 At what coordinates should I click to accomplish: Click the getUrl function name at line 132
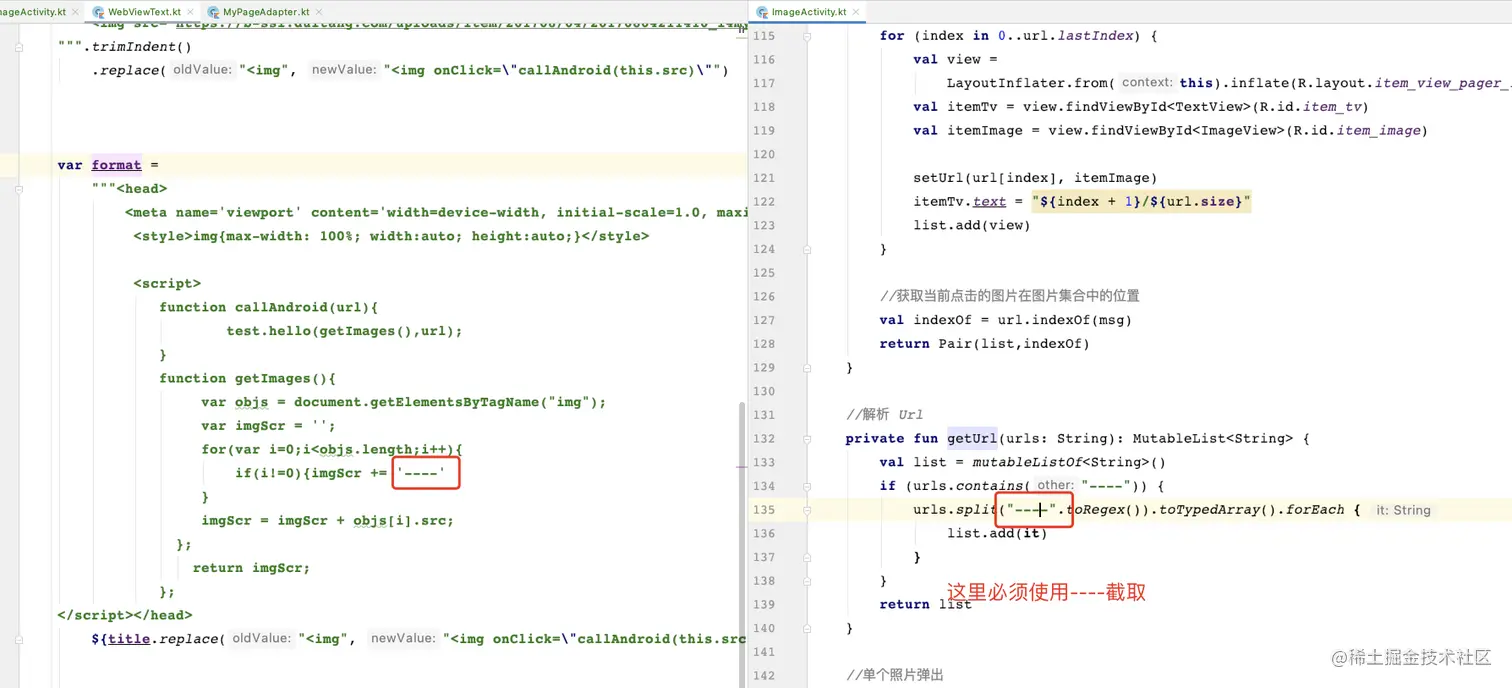972,438
